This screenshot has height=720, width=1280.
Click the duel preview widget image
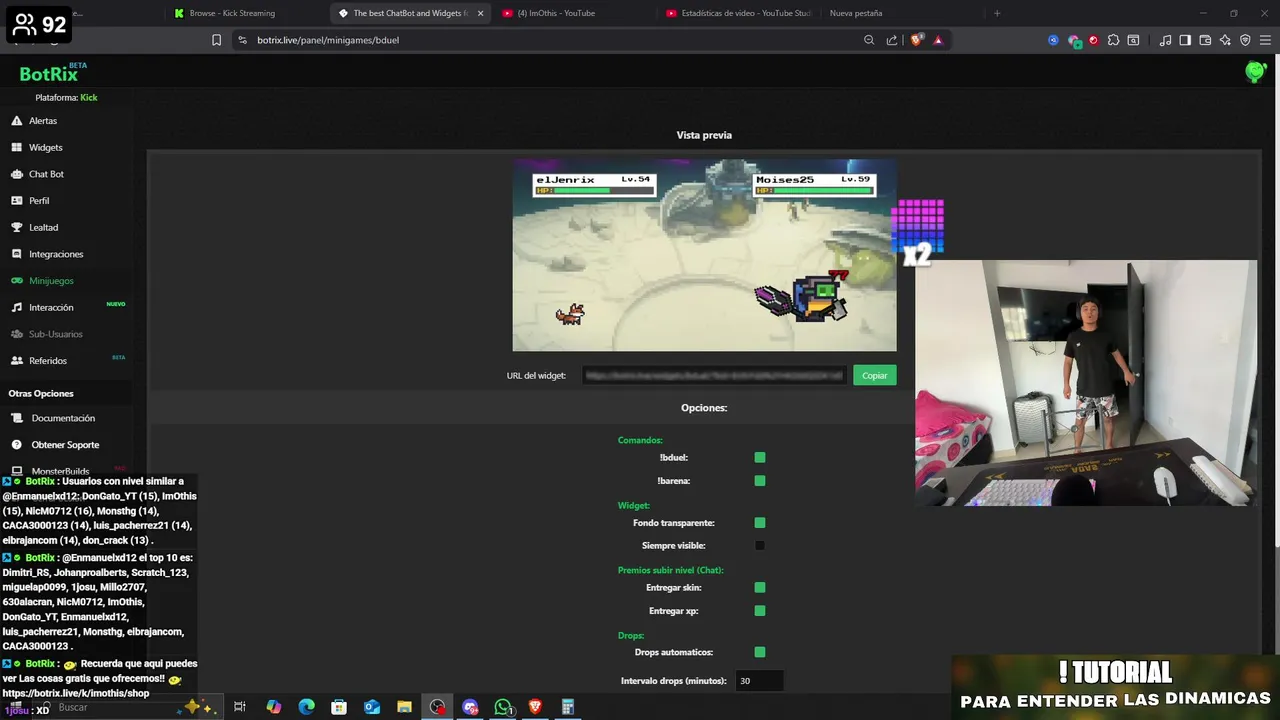tap(704, 255)
